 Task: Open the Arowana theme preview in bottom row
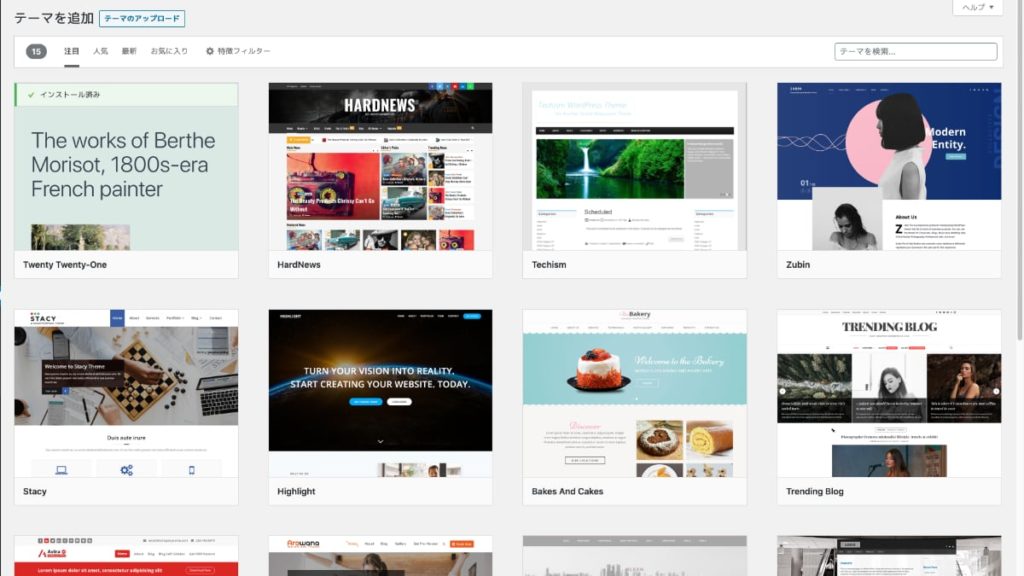click(x=380, y=556)
